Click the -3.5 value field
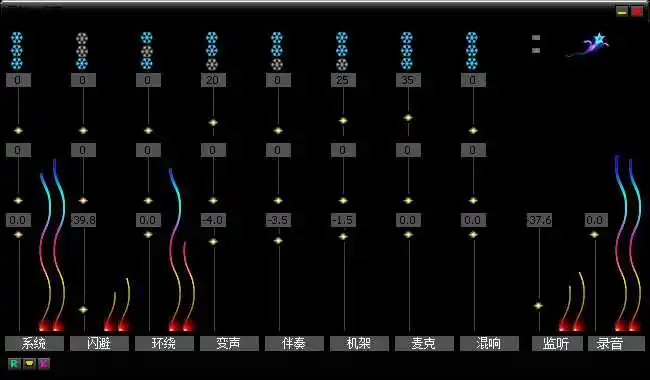The width and height of the screenshot is (650, 380). (278, 220)
